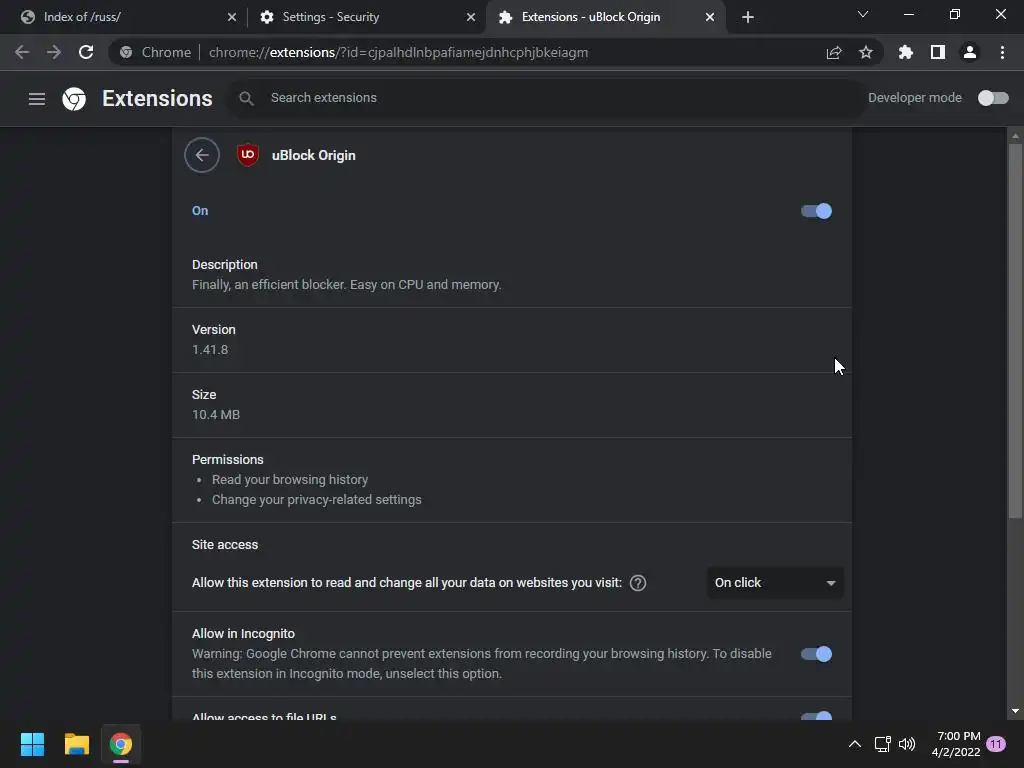Click the scrollbar up arrow
This screenshot has width=1024, height=768.
(x=1015, y=136)
